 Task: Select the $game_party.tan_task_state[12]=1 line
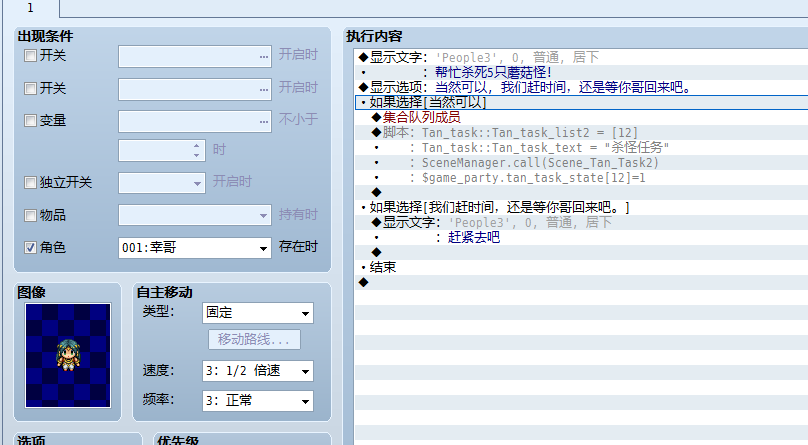tap(581, 177)
